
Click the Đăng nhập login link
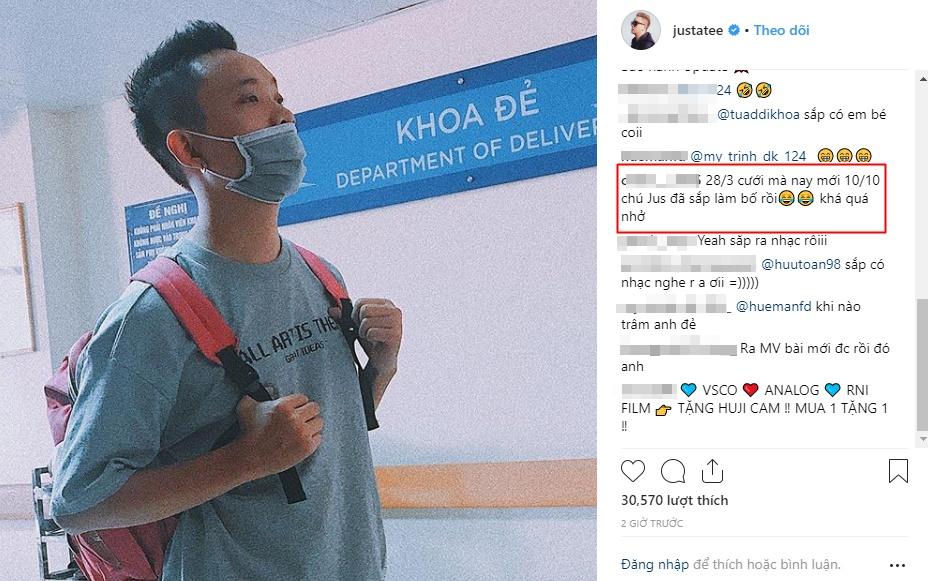655,564
